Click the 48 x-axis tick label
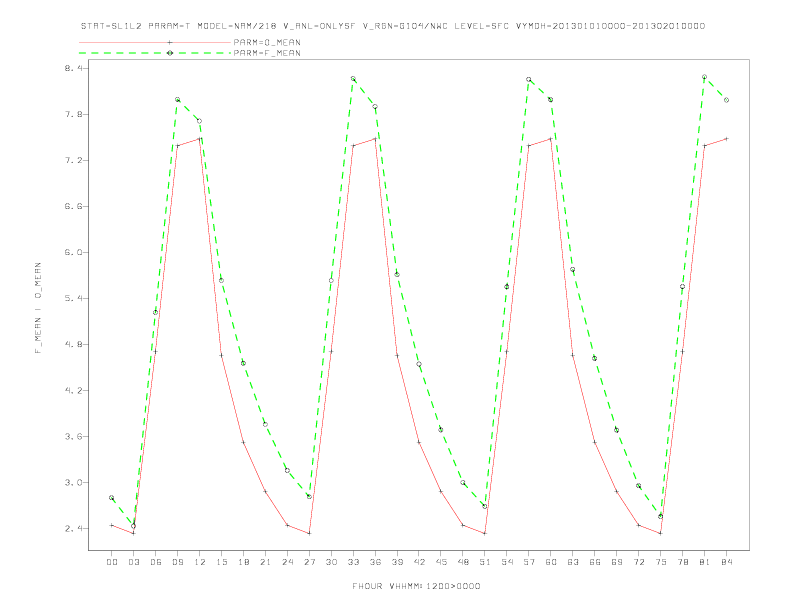The image size is (792, 612). click(463, 562)
